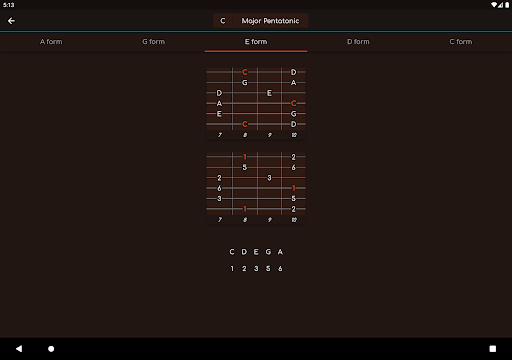512x360 pixels.
Task: Tap the 1 2 3 5 6 degree list
Action: 256,269
